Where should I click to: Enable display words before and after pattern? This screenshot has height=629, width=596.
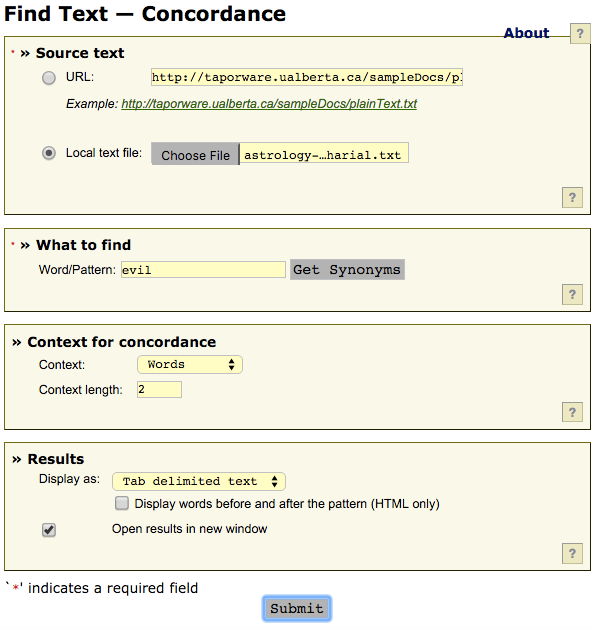[x=122, y=503]
